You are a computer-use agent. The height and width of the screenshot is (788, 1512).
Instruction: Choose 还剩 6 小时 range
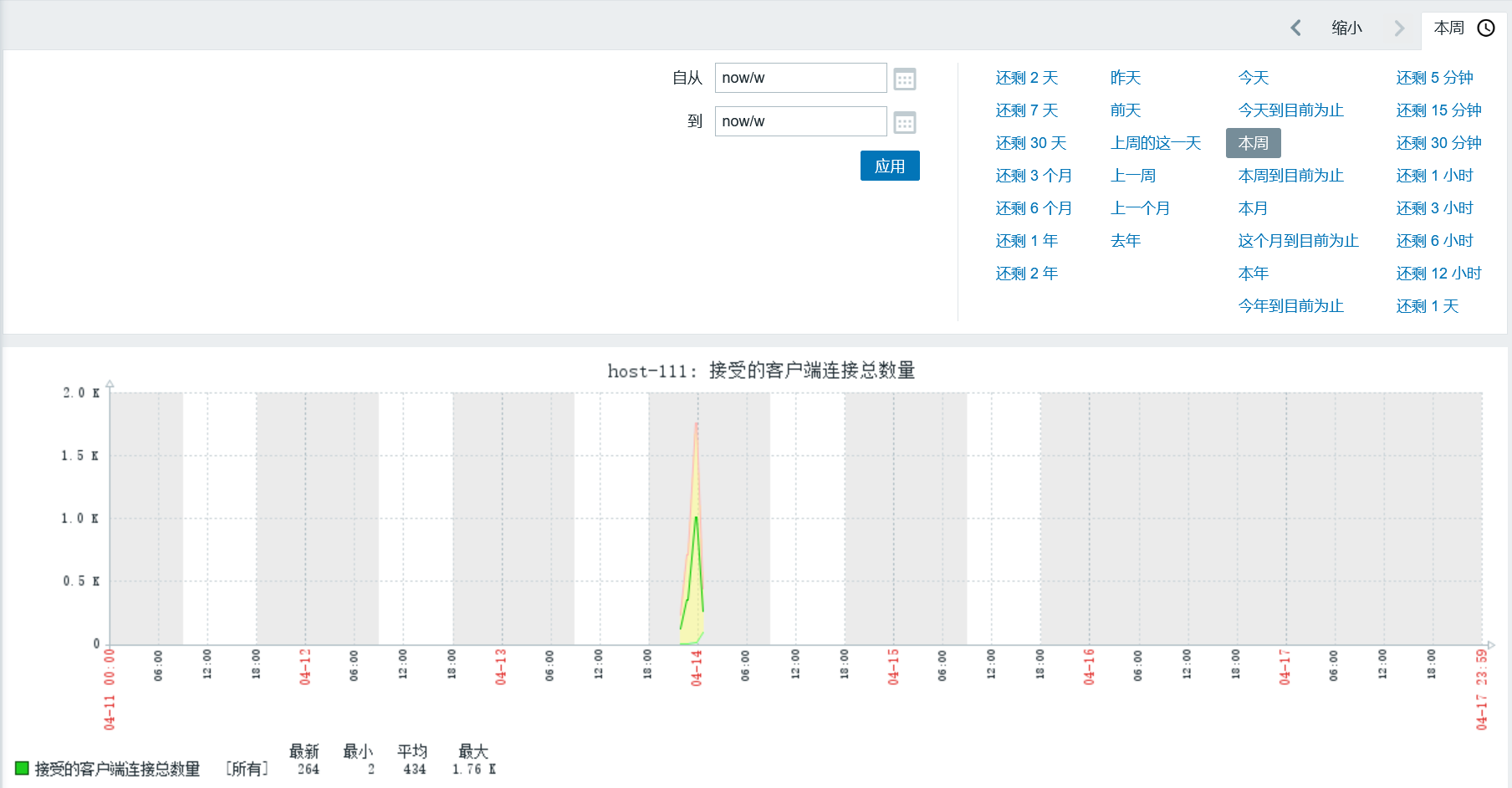pos(1435,241)
